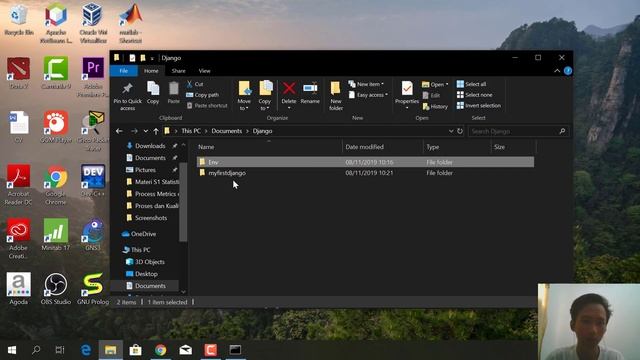This screenshot has width=640, height=360.
Task: Open OneDrive in navigation pane
Action: click(143, 234)
